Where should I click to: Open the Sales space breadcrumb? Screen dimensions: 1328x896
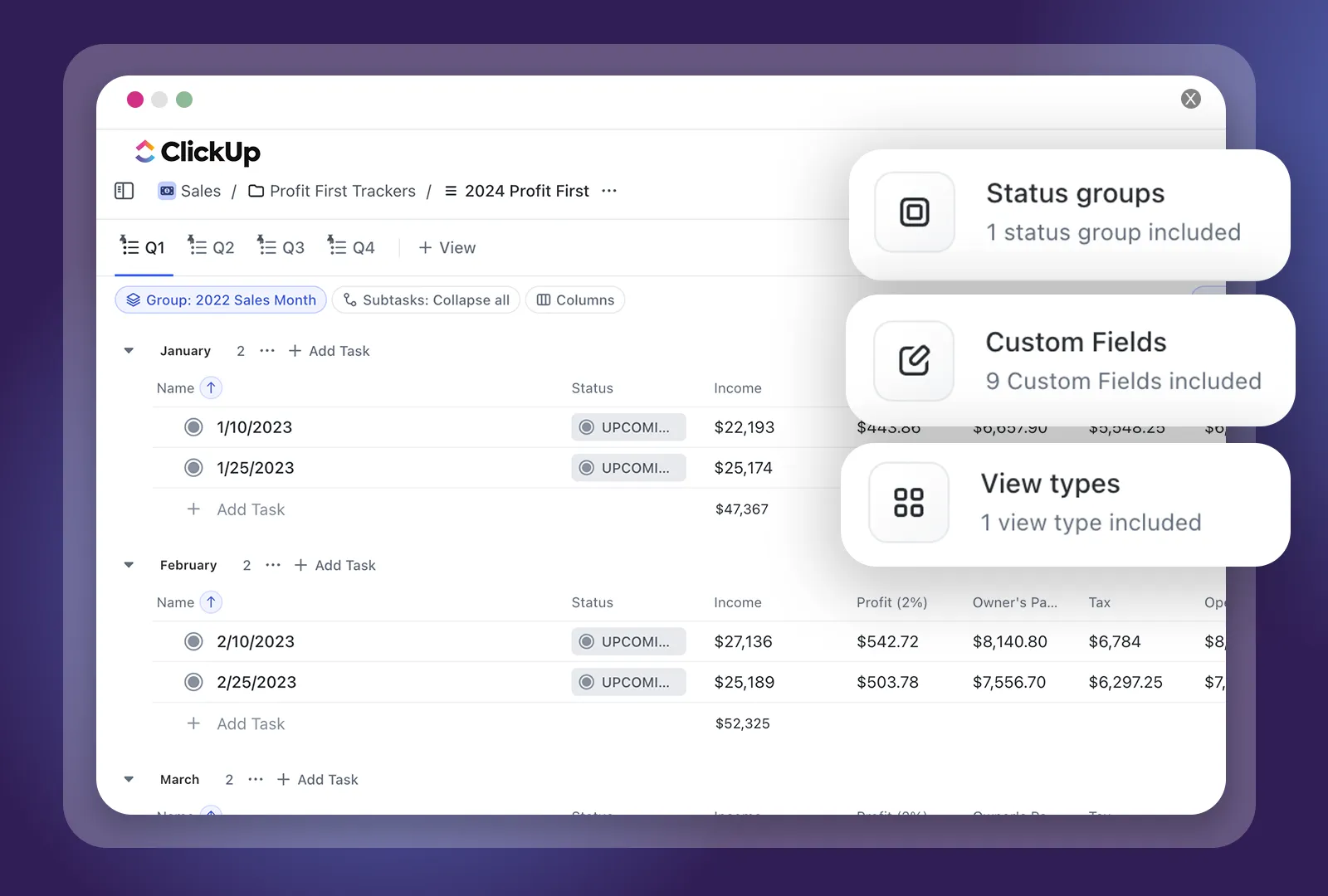click(190, 191)
